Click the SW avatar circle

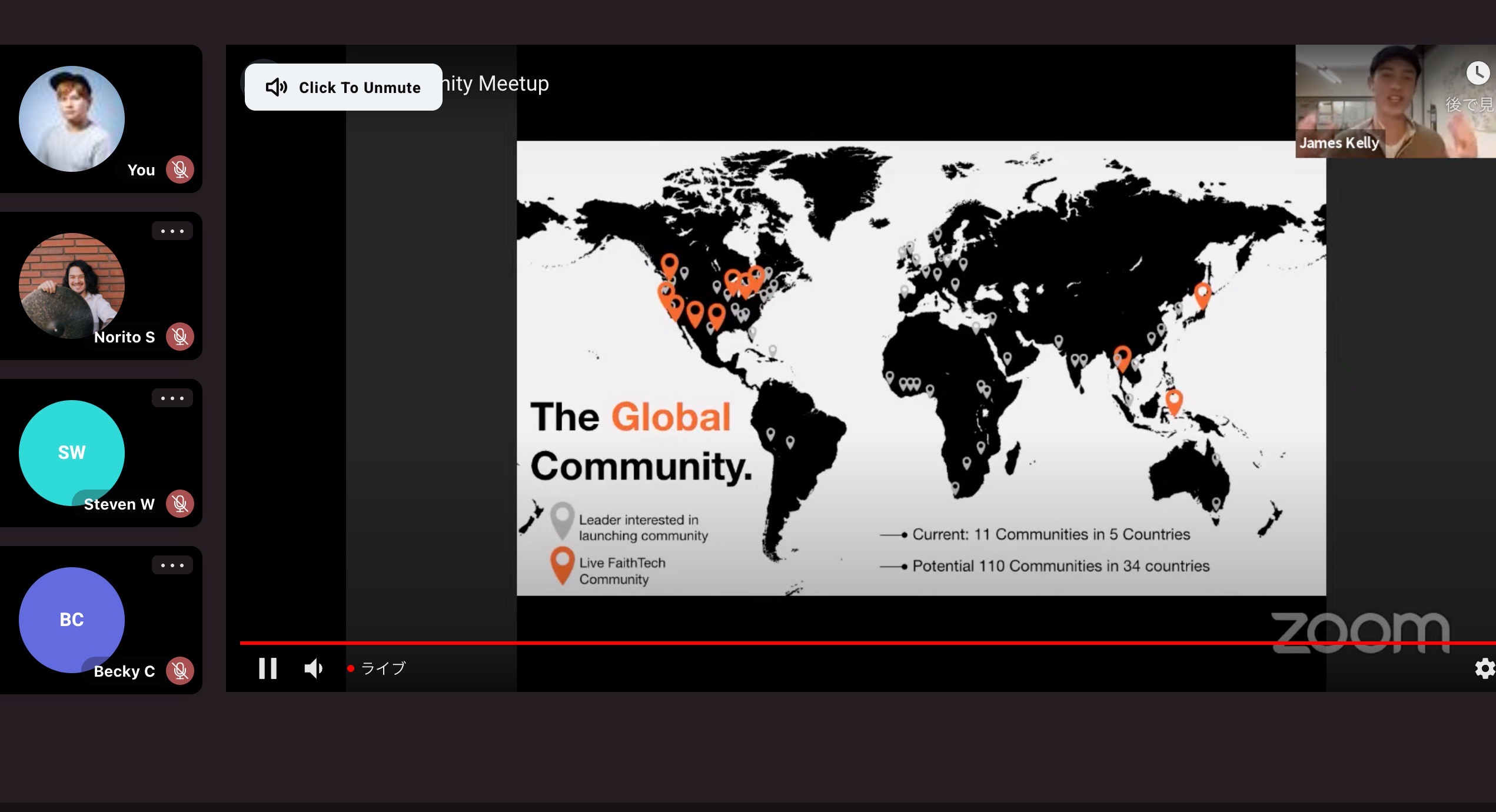[x=72, y=452]
